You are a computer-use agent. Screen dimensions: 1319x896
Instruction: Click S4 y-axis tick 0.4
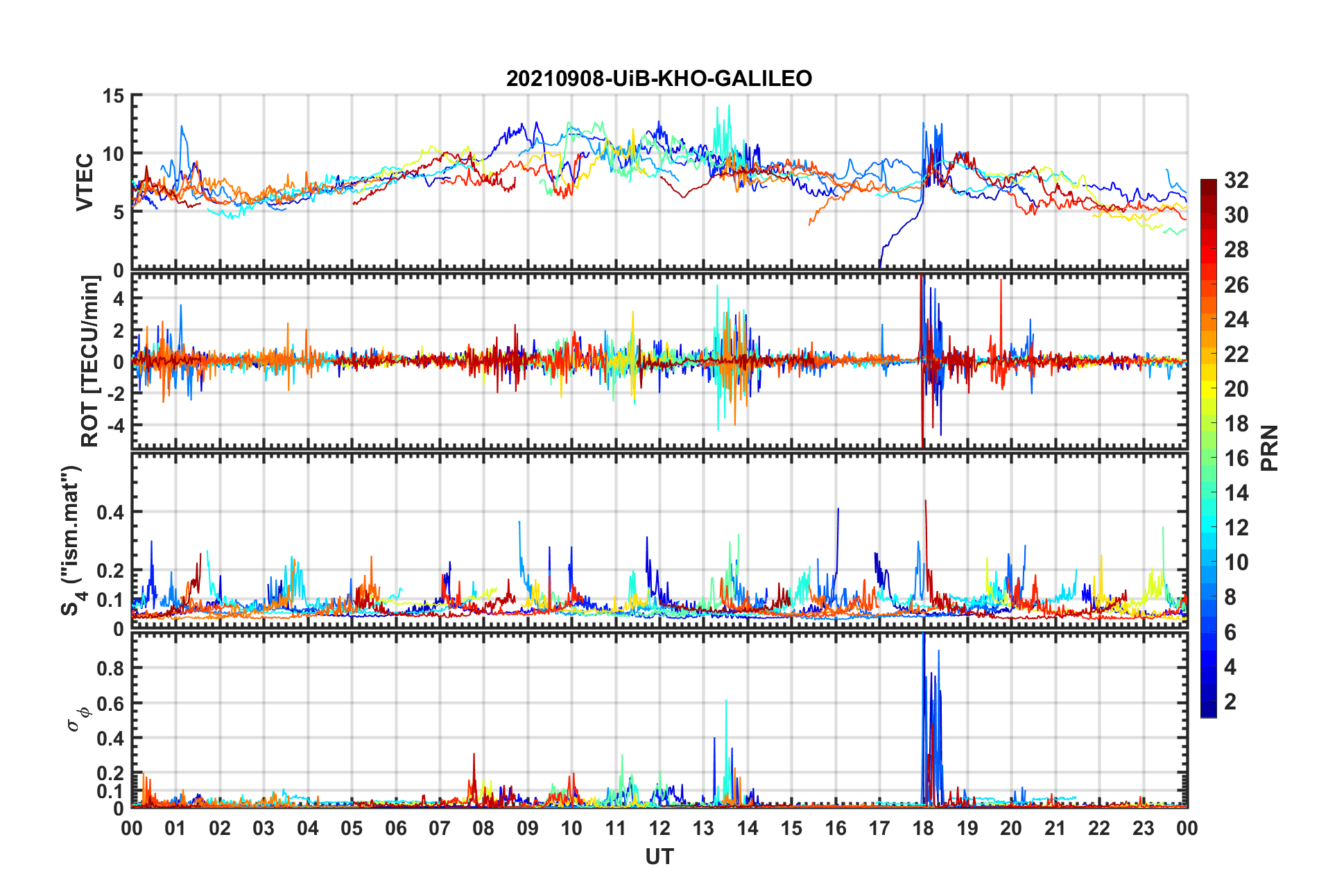110,512
